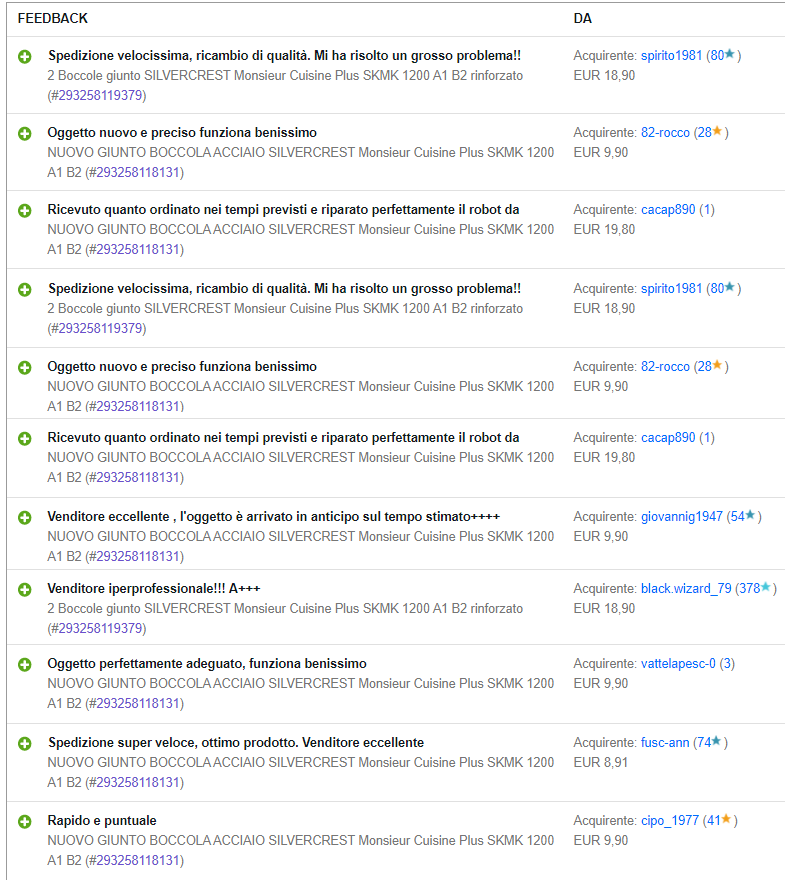This screenshot has height=880, width=785.
Task: Open buyer profile cipo_1977
Action: pos(670,821)
